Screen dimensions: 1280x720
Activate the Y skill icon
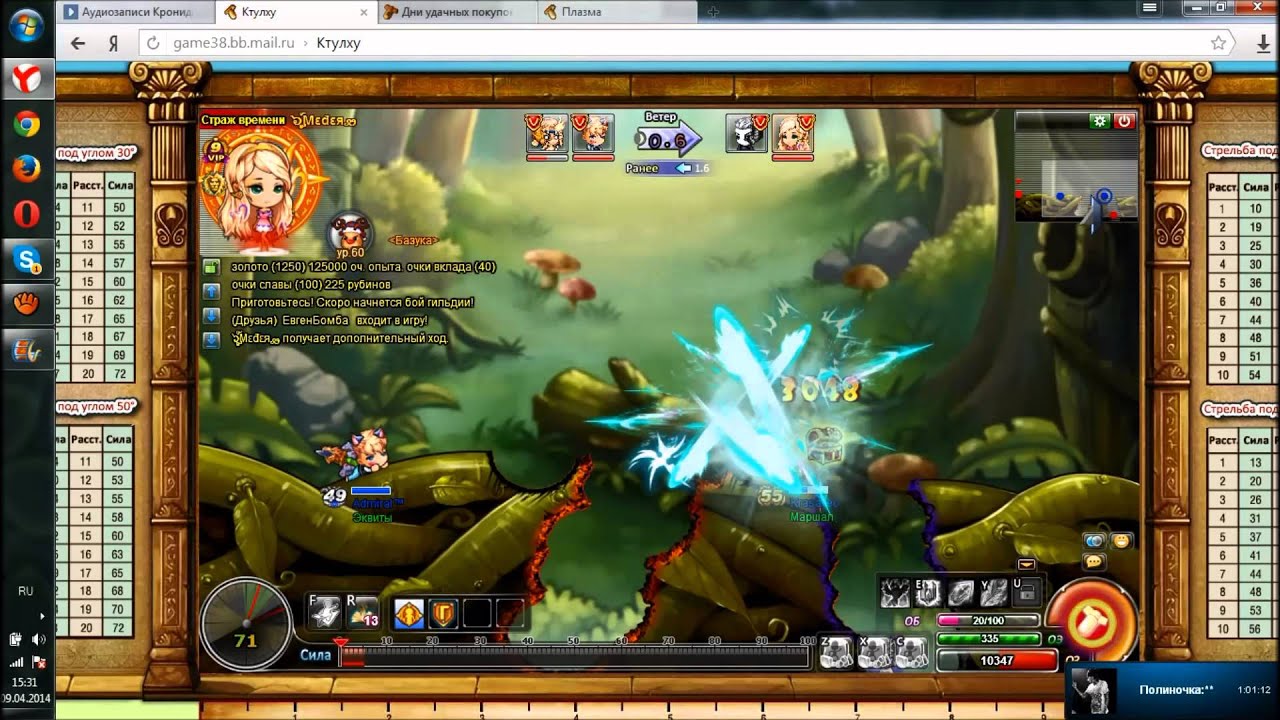point(994,593)
